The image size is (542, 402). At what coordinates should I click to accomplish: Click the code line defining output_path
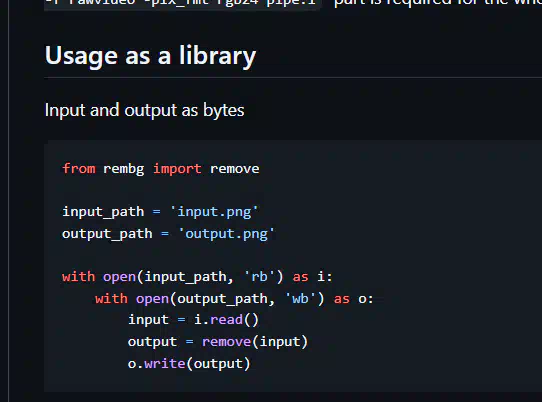[168, 234]
